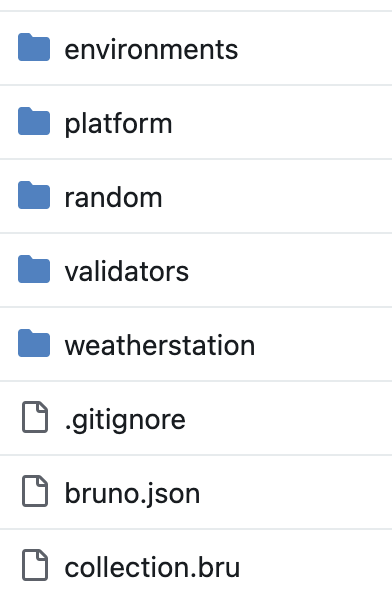Open the validators folder name
The height and width of the screenshot is (602, 392).
(x=127, y=271)
